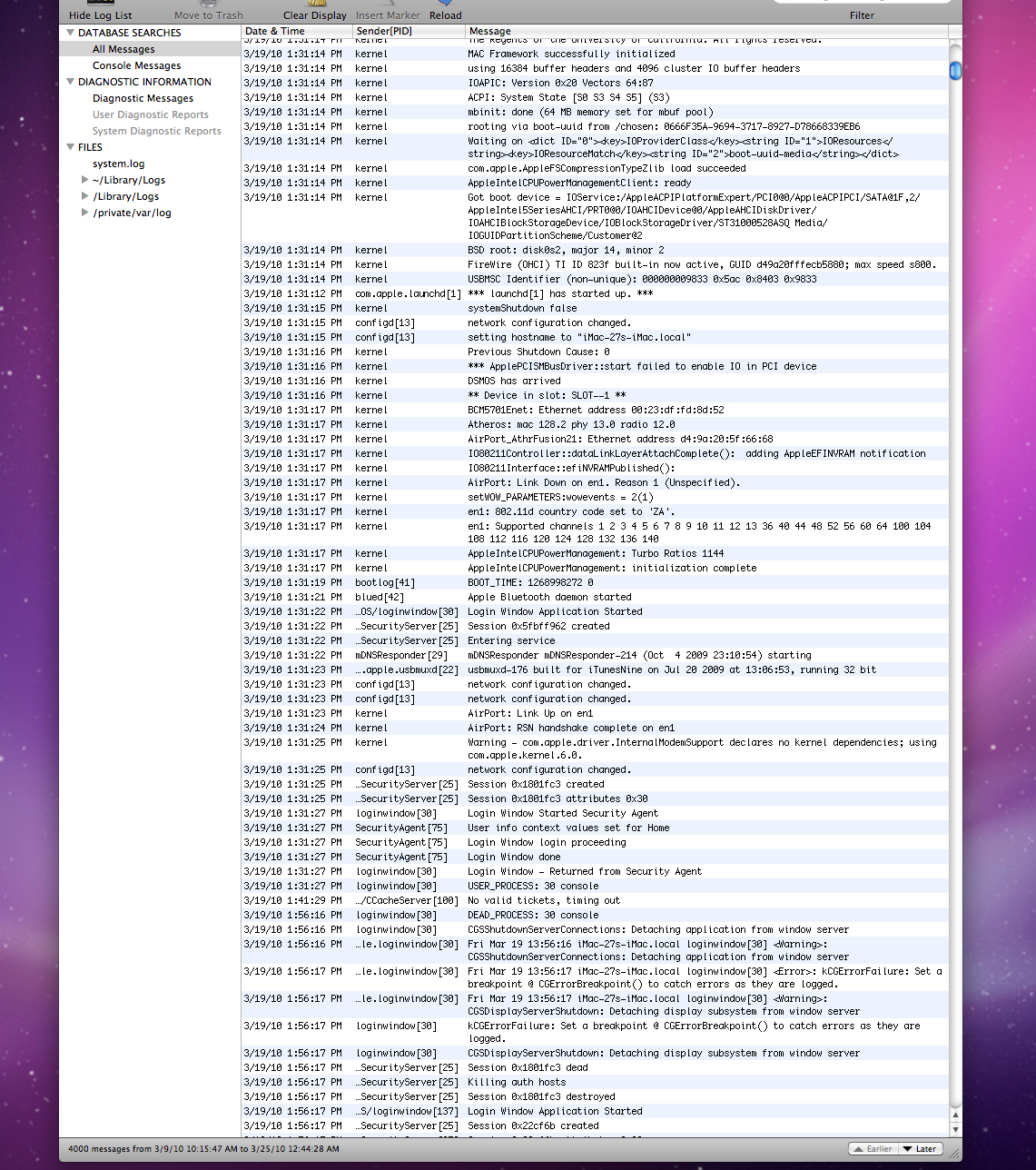Click the 'blued[42]' sender cell
This screenshot has width=1036, height=1170.
(x=380, y=597)
